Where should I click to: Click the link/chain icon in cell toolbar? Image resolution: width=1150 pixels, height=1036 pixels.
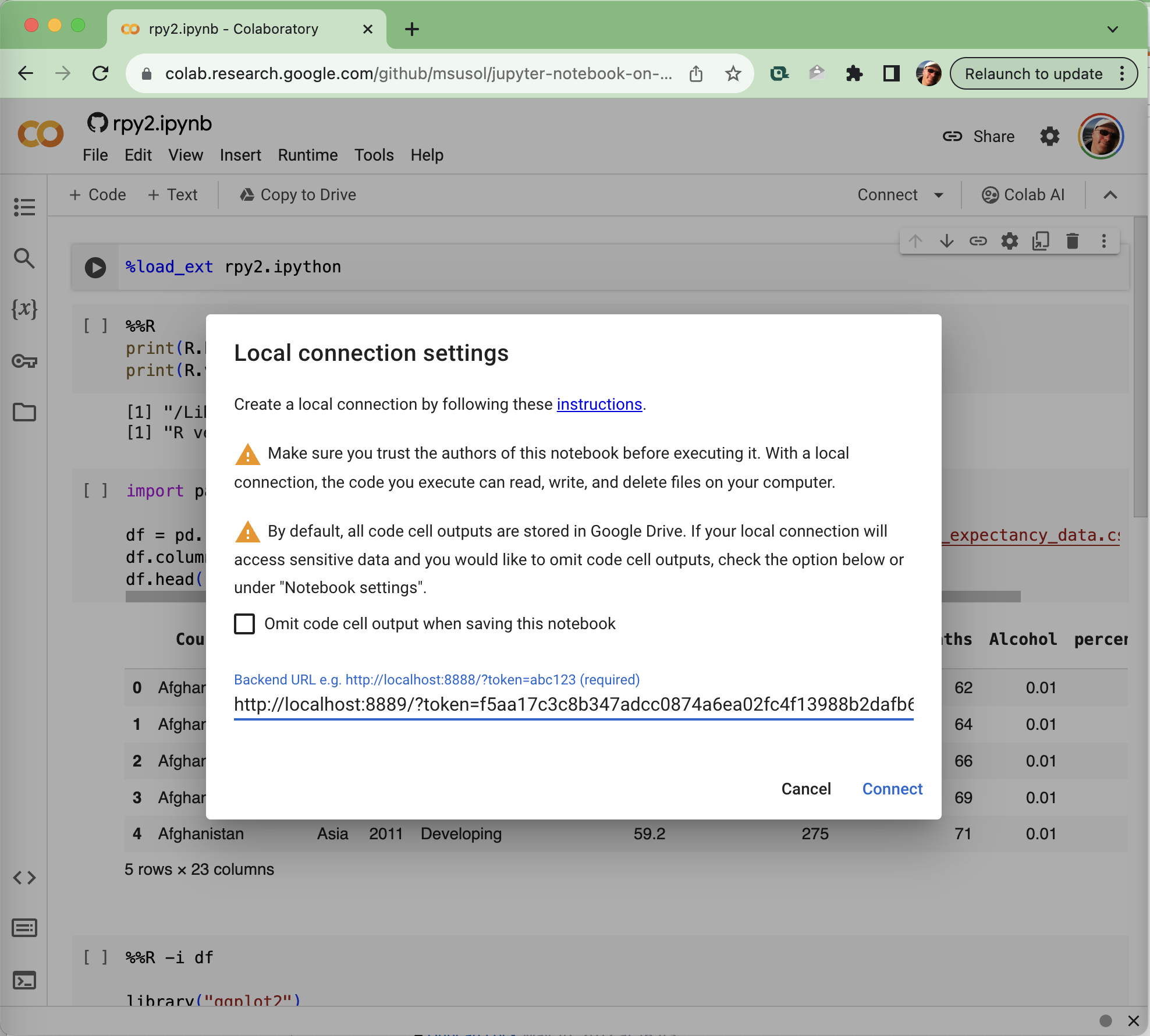pyautogui.click(x=978, y=243)
